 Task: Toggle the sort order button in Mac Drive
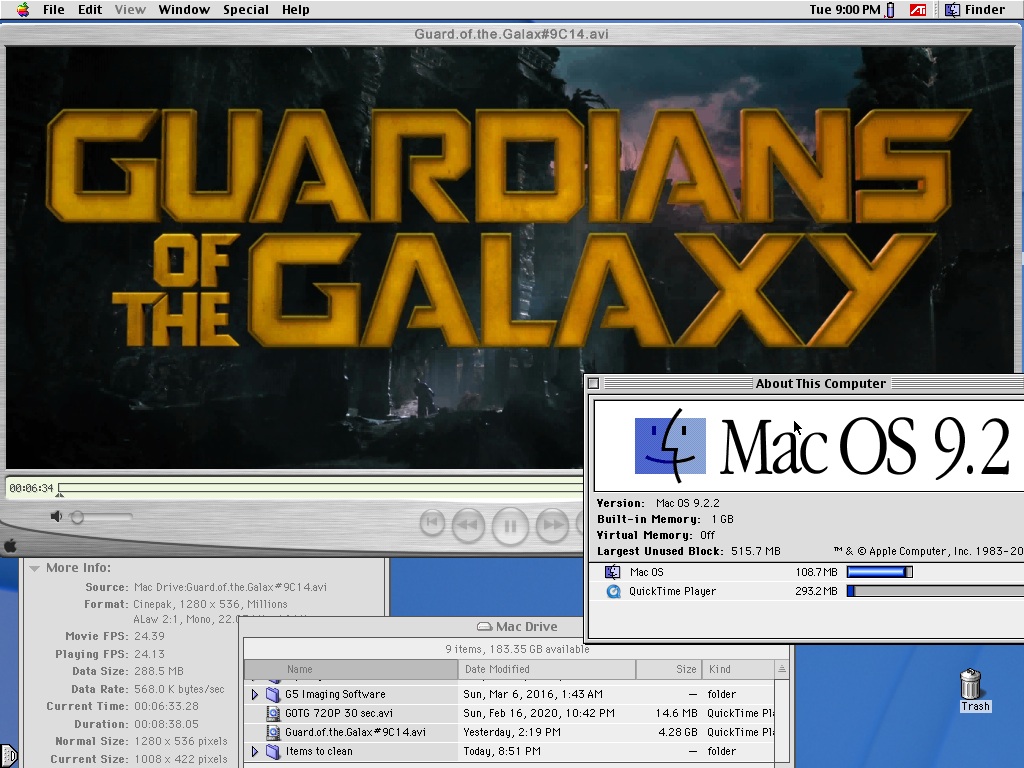782,669
